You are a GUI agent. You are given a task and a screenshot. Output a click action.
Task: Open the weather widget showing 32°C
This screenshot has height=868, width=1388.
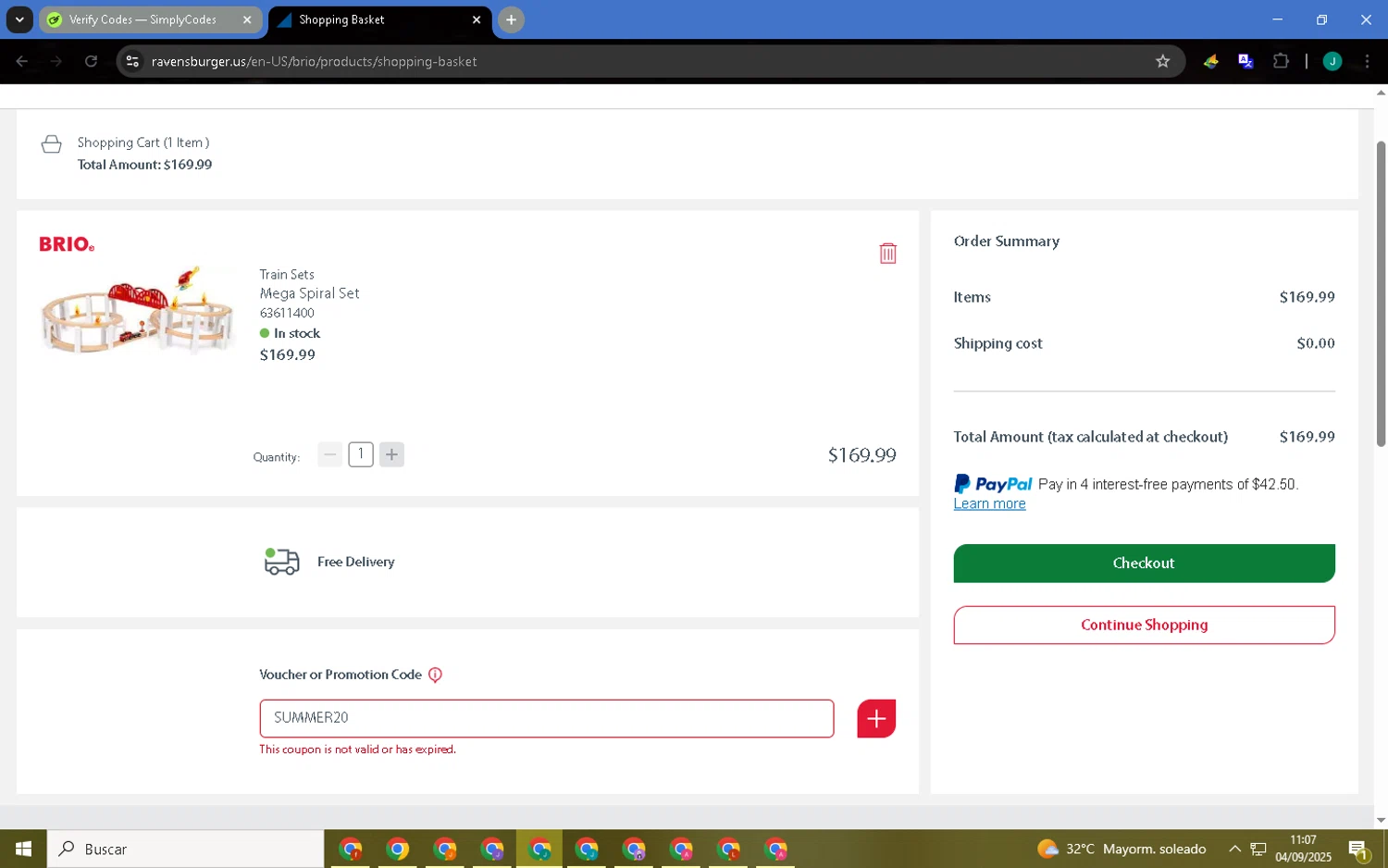coord(1122,849)
